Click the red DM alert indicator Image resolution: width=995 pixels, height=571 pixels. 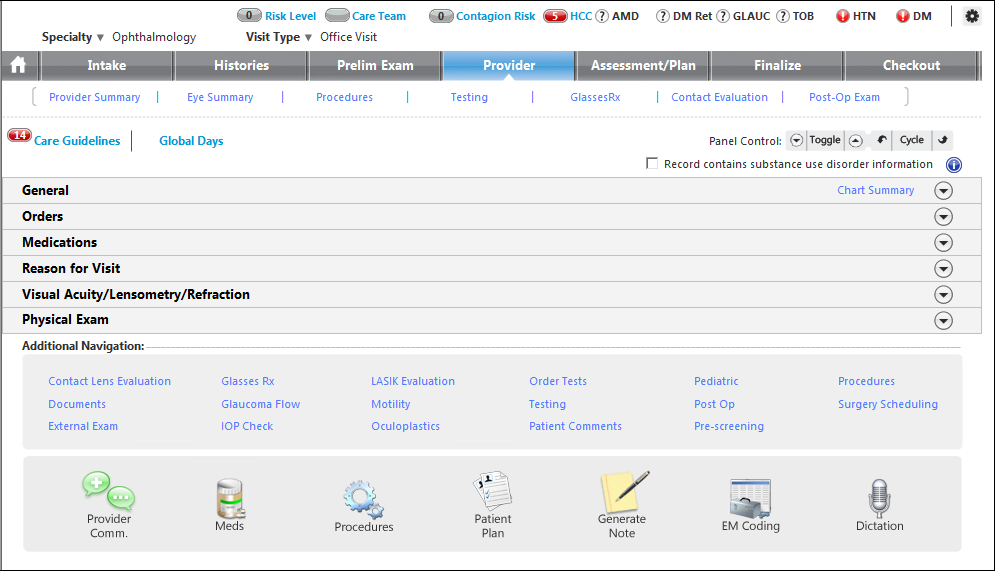point(902,16)
